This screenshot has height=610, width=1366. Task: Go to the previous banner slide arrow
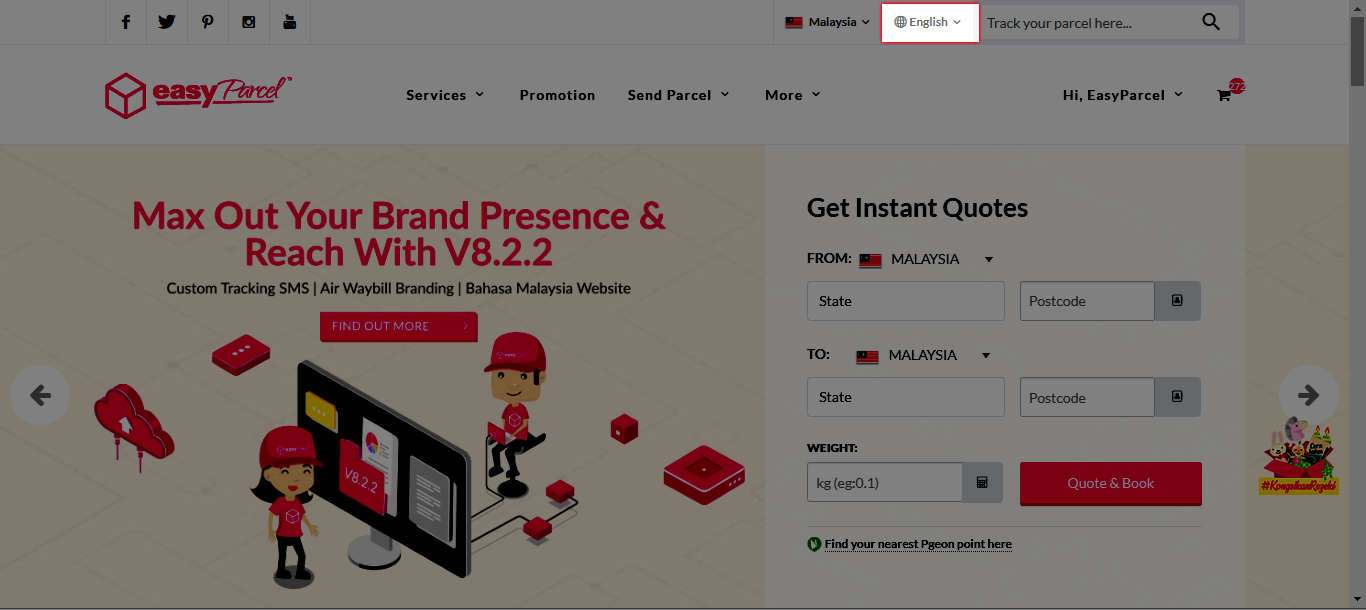click(40, 395)
